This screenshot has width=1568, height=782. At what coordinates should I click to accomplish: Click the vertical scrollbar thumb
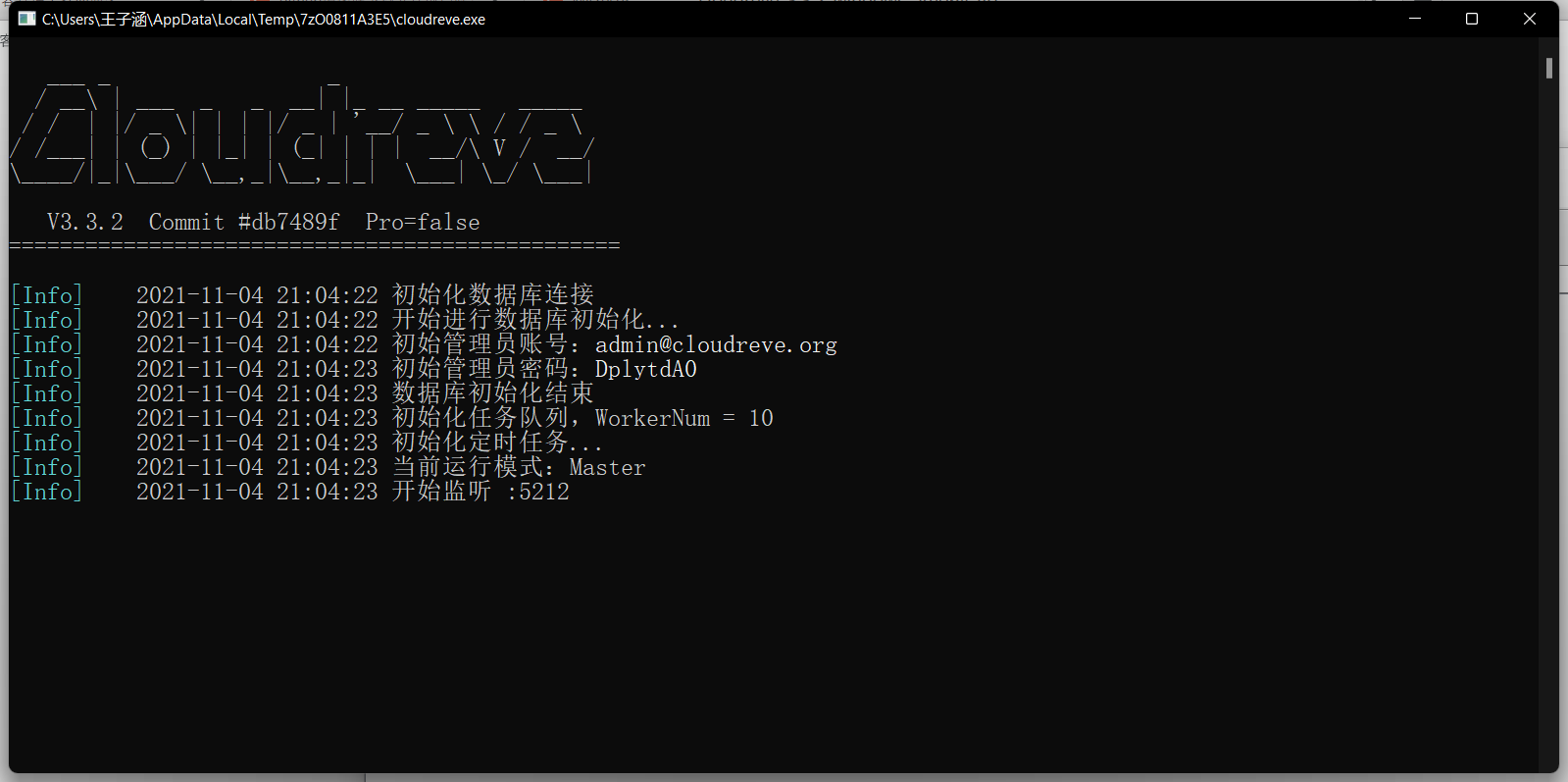1549,68
